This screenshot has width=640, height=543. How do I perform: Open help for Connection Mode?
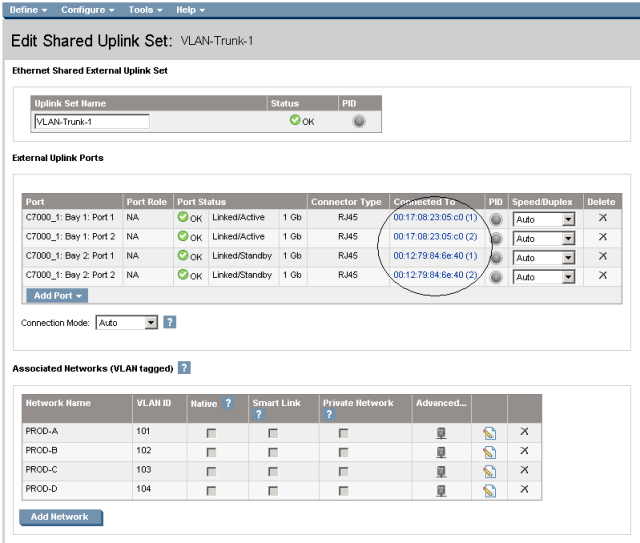(170, 322)
